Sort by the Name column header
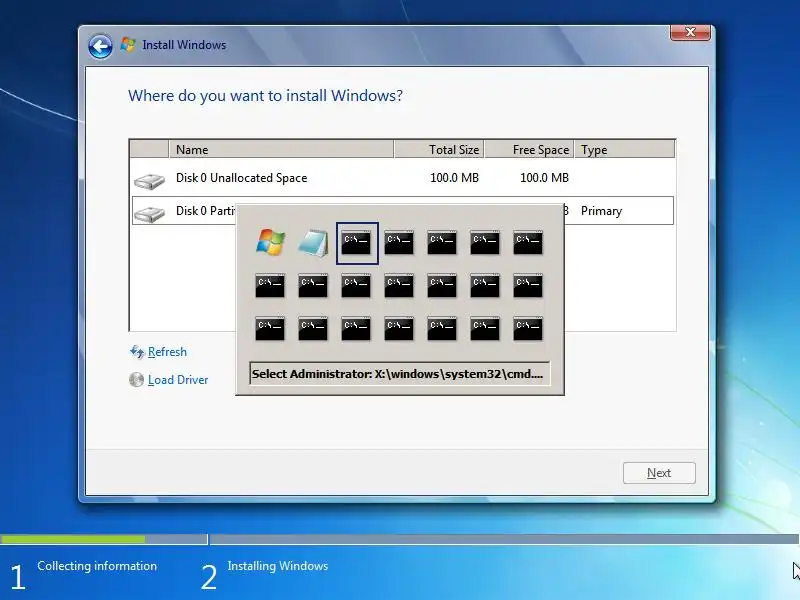 [x=281, y=149]
